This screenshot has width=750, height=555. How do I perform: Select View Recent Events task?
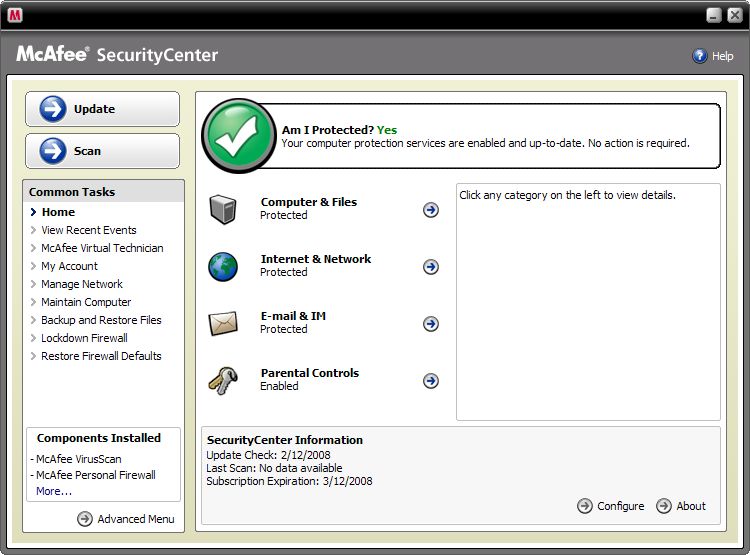[89, 230]
